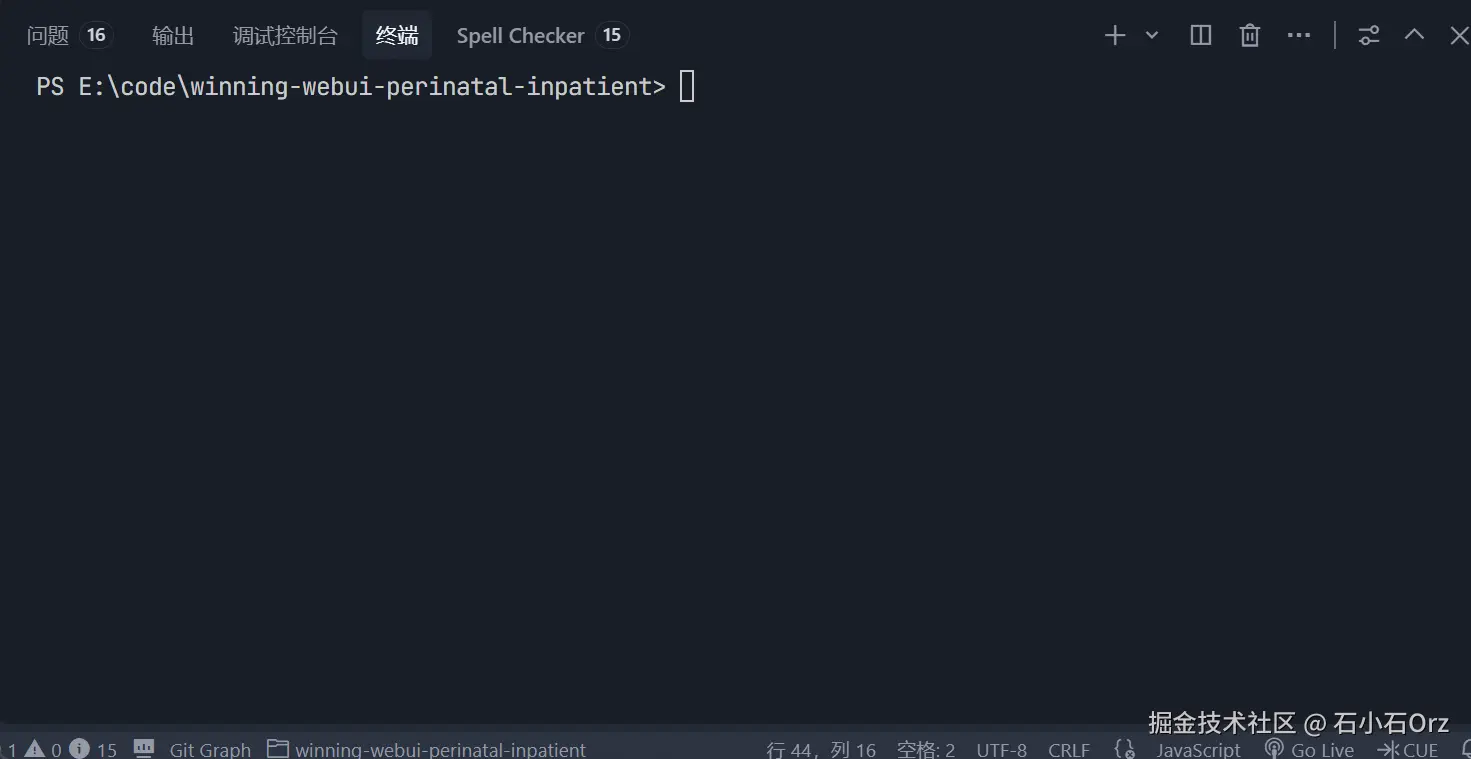The height and width of the screenshot is (759, 1471).
Task: Split the terminal panel
Action: click(x=1201, y=36)
